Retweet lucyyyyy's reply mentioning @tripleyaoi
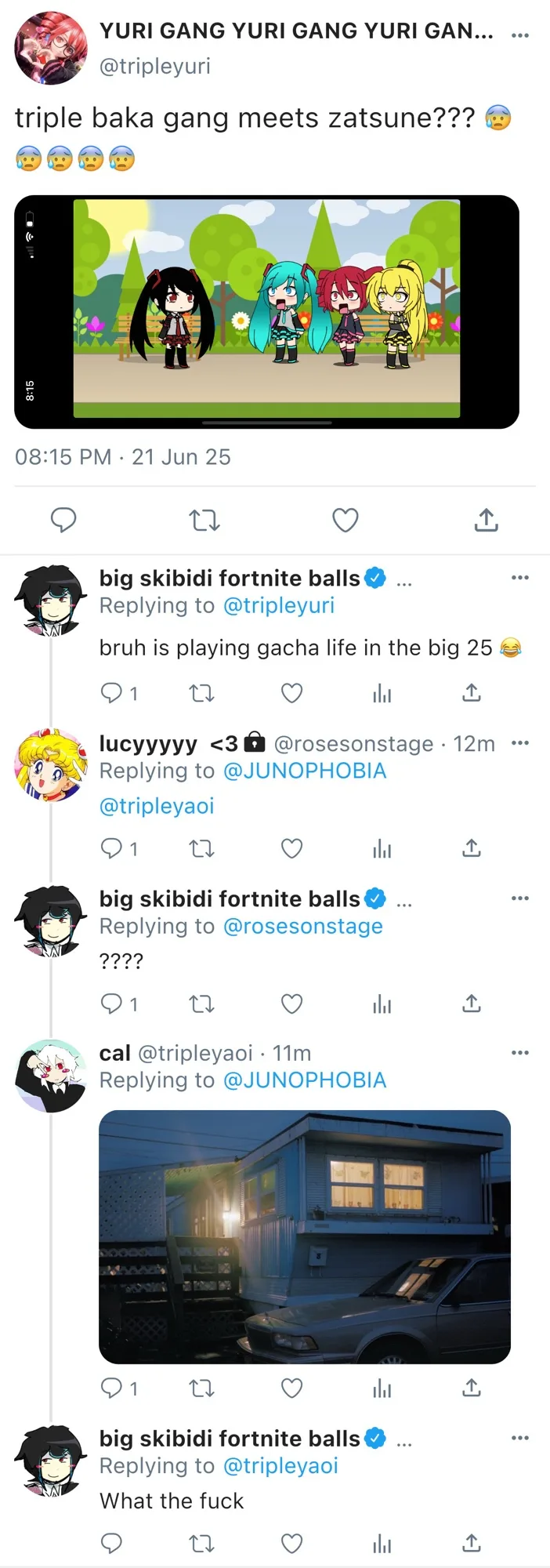This screenshot has height=1568, width=550. click(x=202, y=848)
